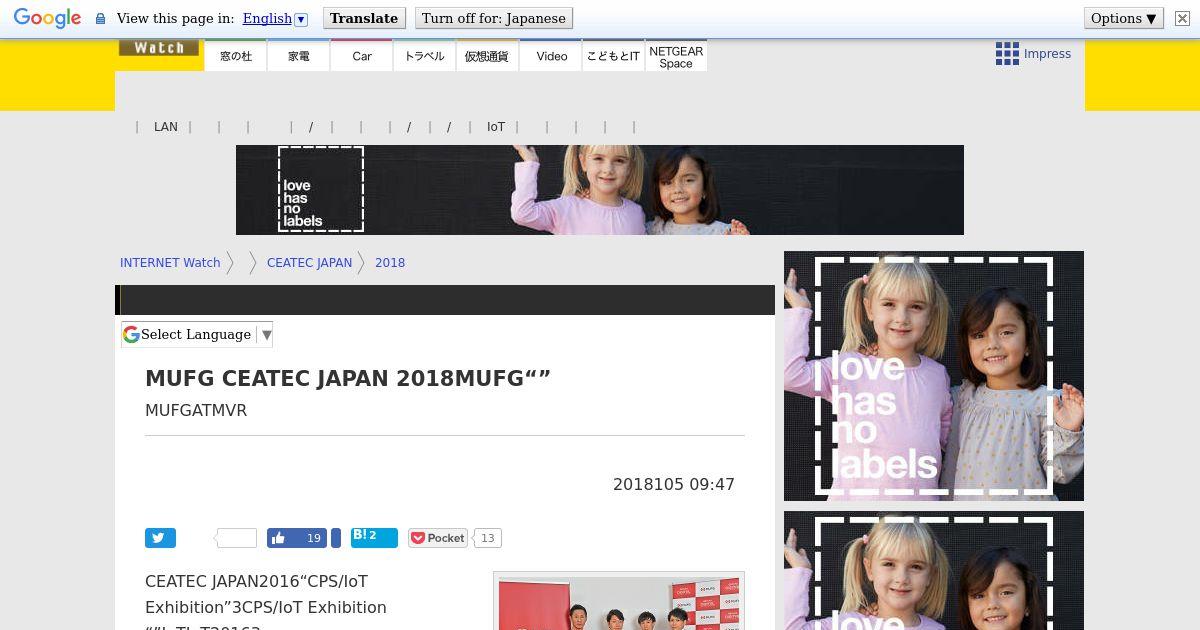Open the 仮想通貨 tab
Viewport: 1200px width, 630px height.
[x=487, y=56]
